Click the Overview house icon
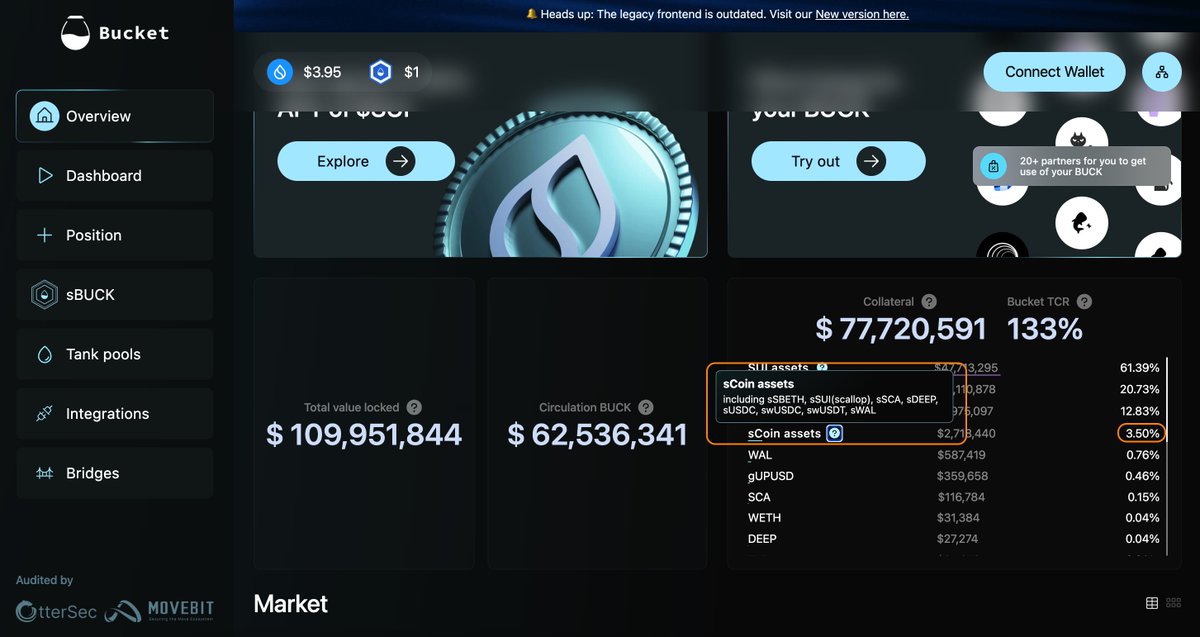This screenshot has width=1200, height=637. 44,116
